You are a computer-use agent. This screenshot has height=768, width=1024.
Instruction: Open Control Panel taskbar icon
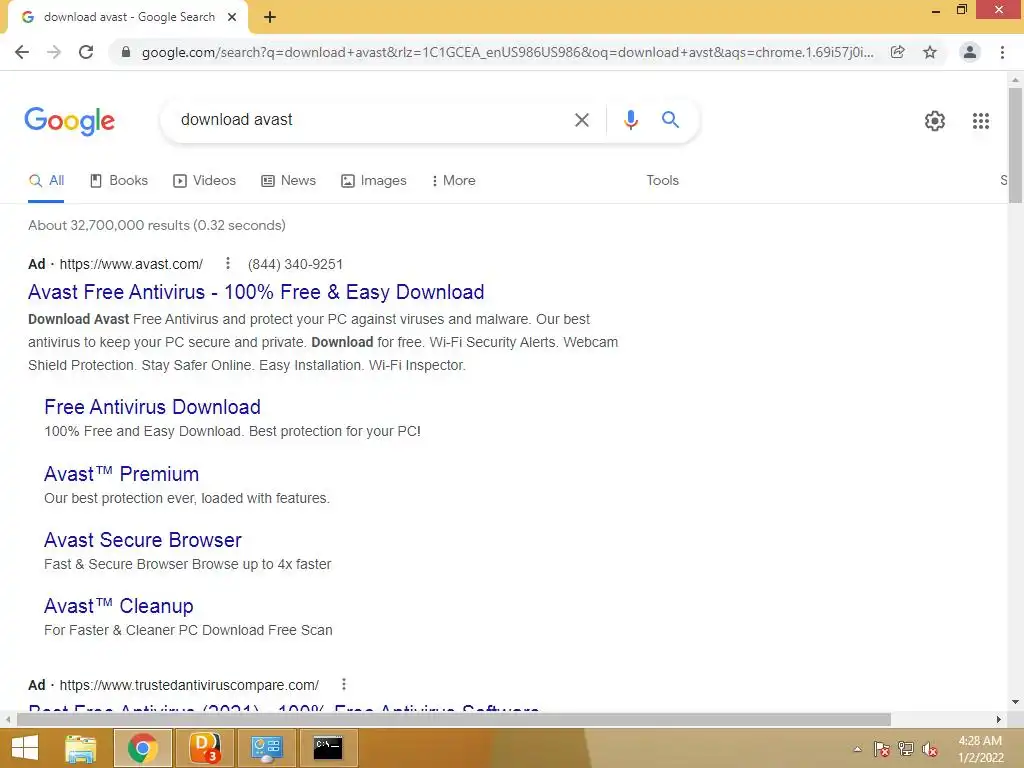pos(266,748)
